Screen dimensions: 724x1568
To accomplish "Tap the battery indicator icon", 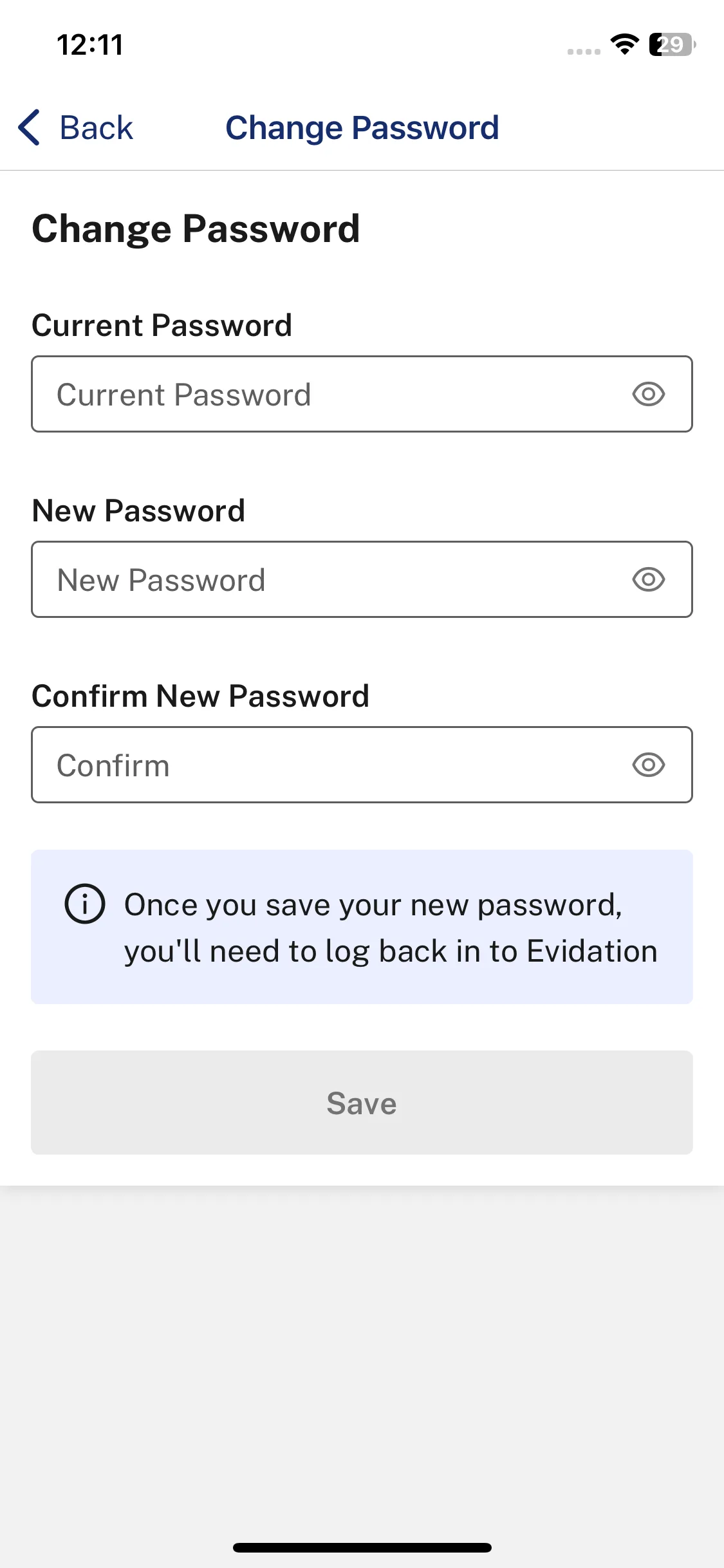I will click(x=672, y=44).
